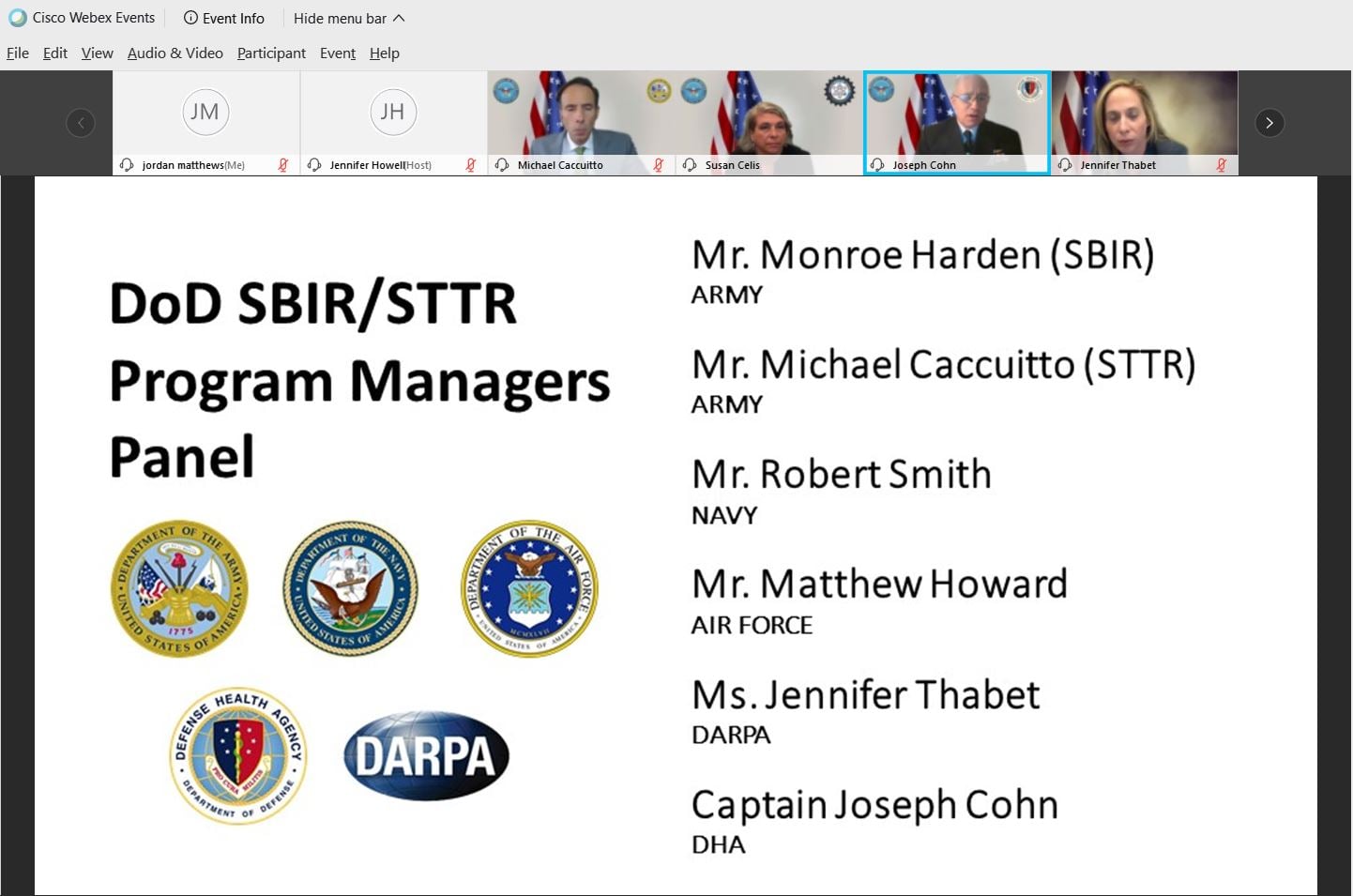The width and height of the screenshot is (1353, 896).
Task: Click 'Mr. Monroe Harden (SBIR)' text
Action: [922, 255]
